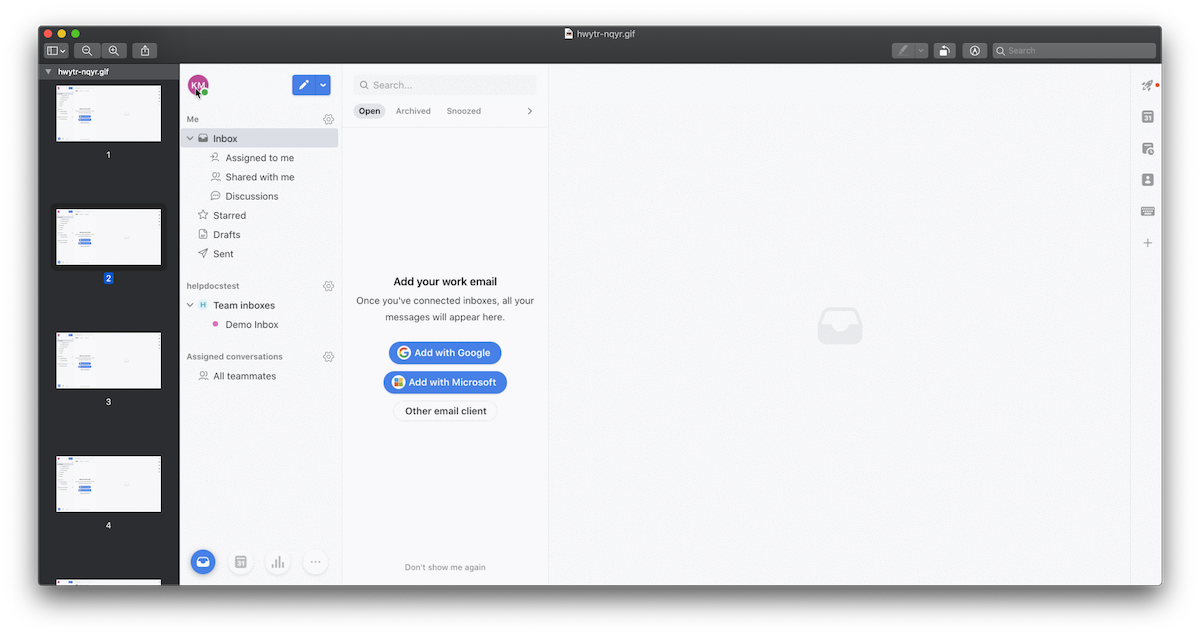Select the Inbox folder

click(x=260, y=138)
